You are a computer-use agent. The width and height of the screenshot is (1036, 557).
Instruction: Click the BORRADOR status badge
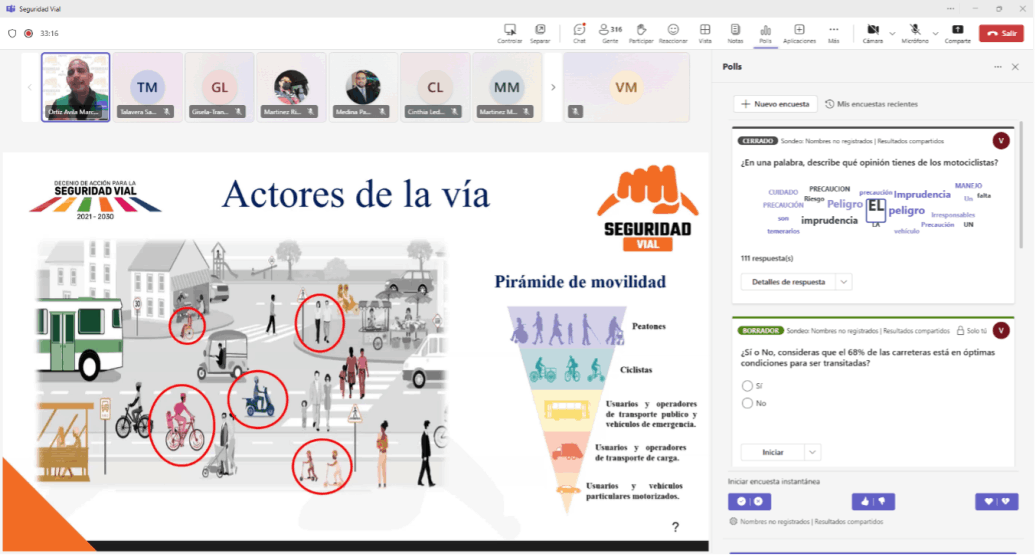(760, 330)
